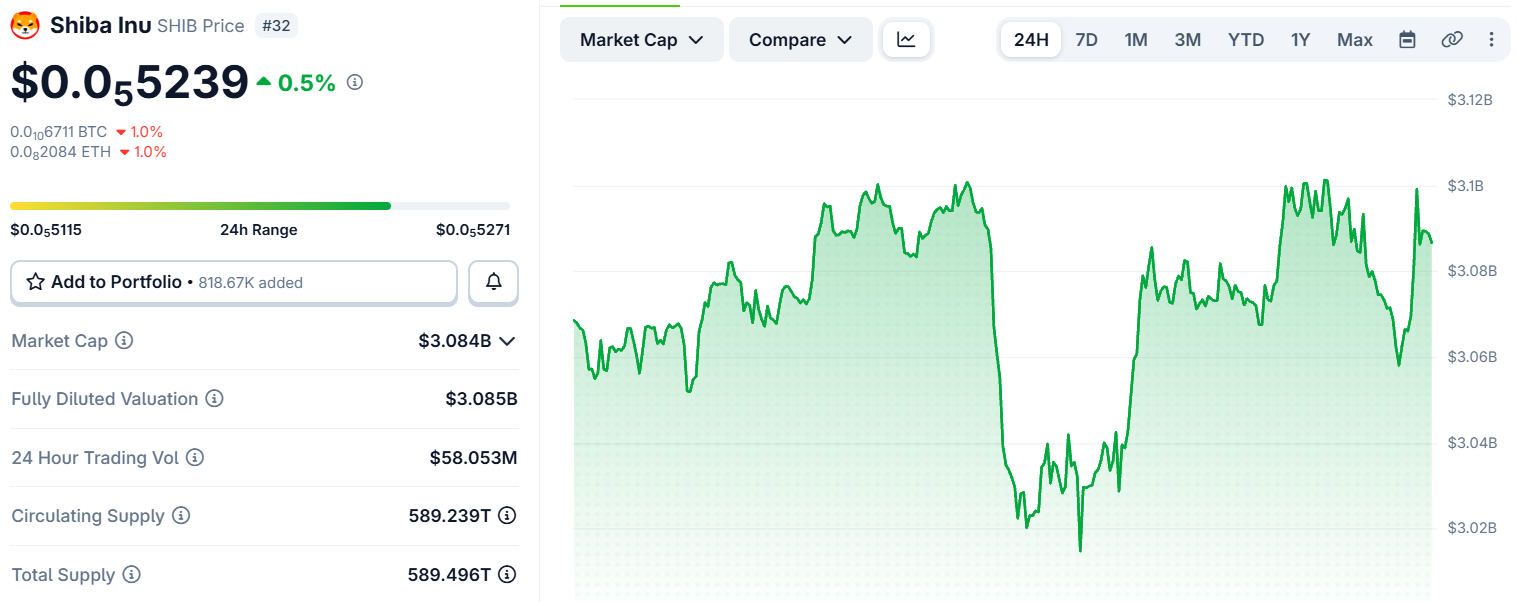Screen dimensions: 1517x602
Task: Expand Market Cap $3.084B chevron
Action: [507, 341]
